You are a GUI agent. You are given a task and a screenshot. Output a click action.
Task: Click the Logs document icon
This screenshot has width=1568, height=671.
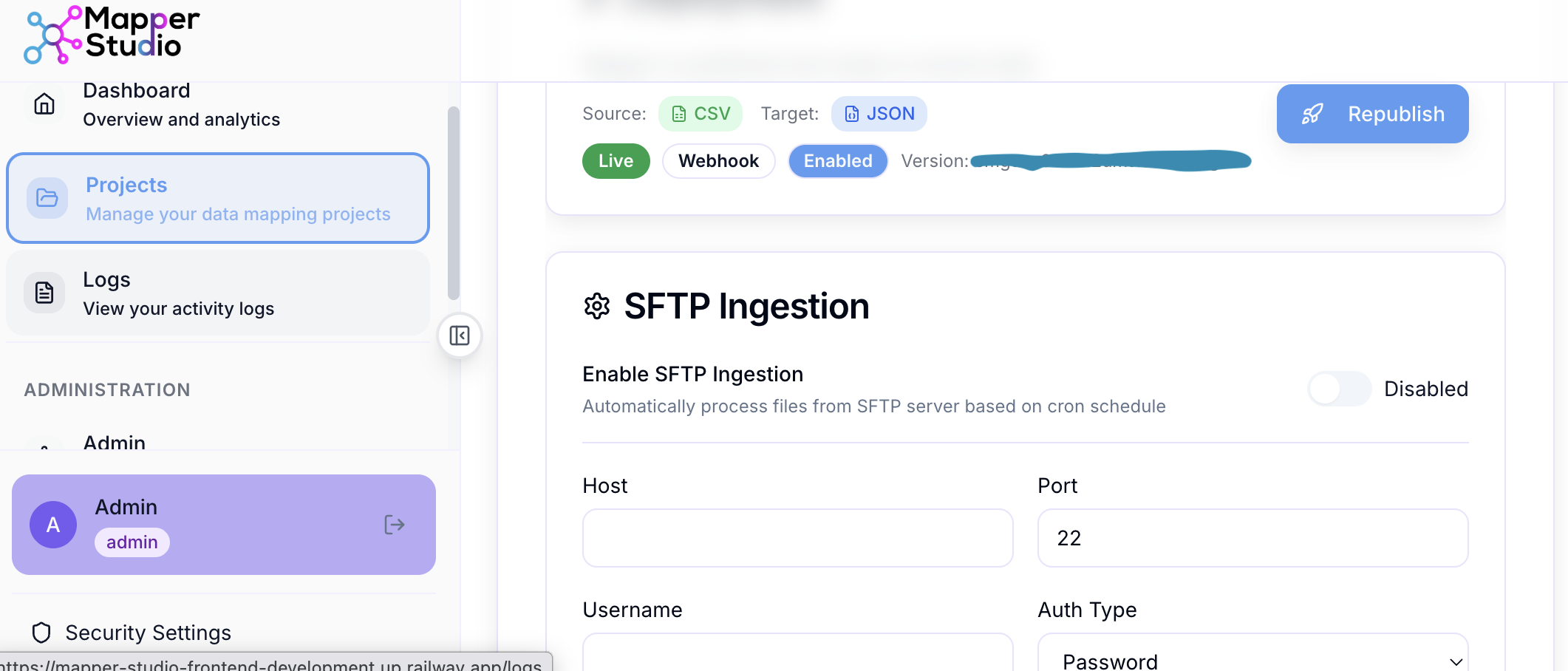coord(44,292)
